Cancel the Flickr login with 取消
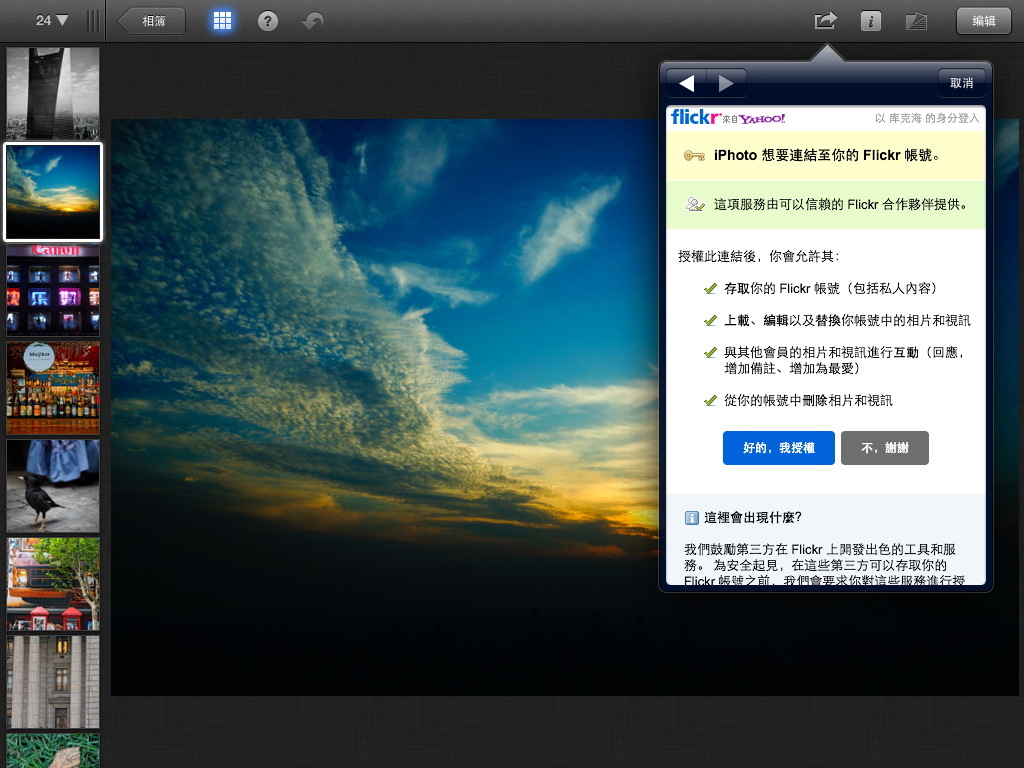Image resolution: width=1024 pixels, height=768 pixels. (x=961, y=82)
